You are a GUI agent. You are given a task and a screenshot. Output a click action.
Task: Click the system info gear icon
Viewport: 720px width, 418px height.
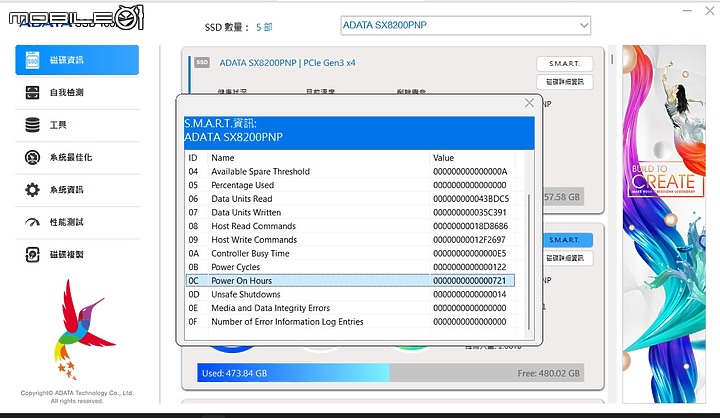click(x=32, y=190)
